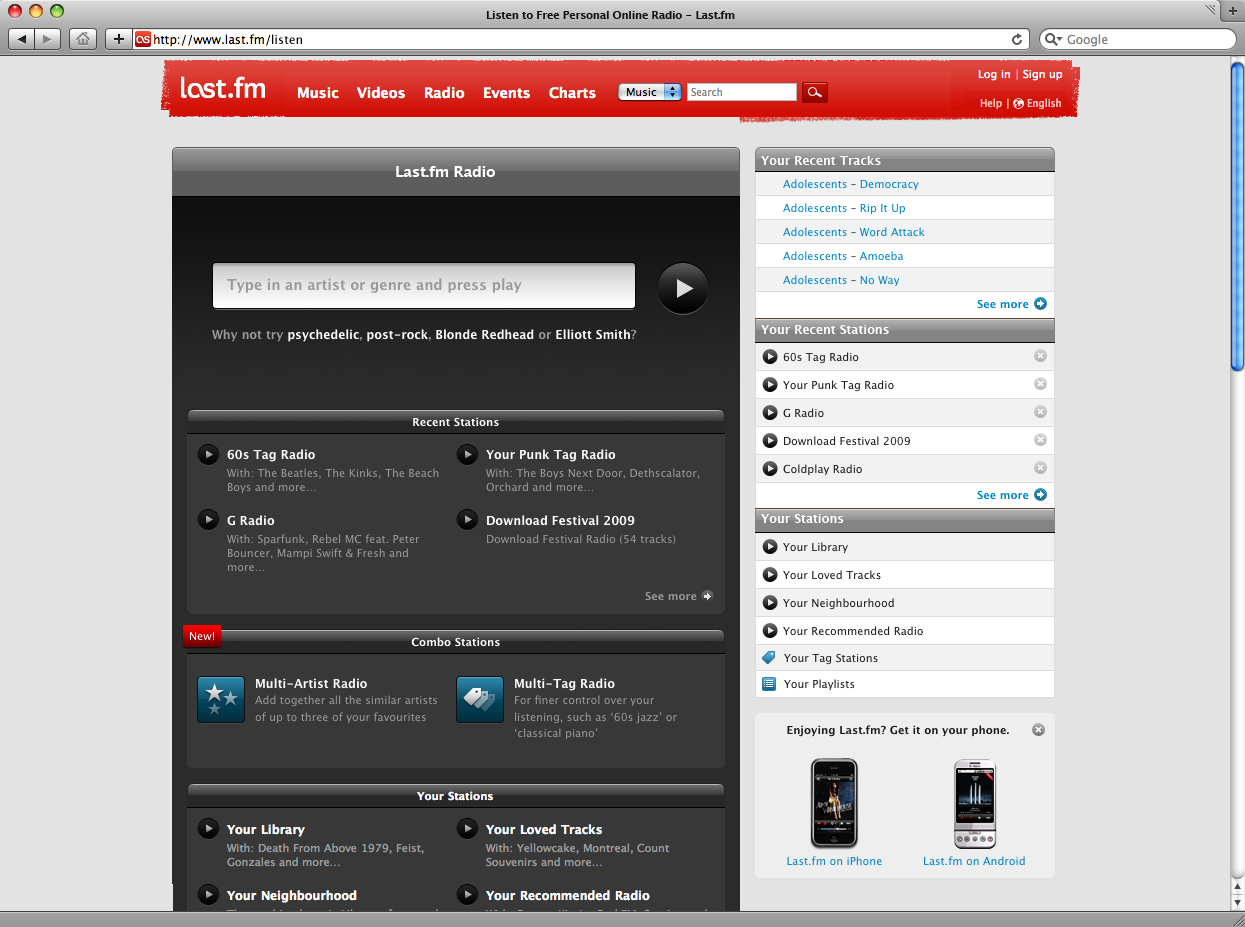Click the search magnifier icon

[813, 91]
